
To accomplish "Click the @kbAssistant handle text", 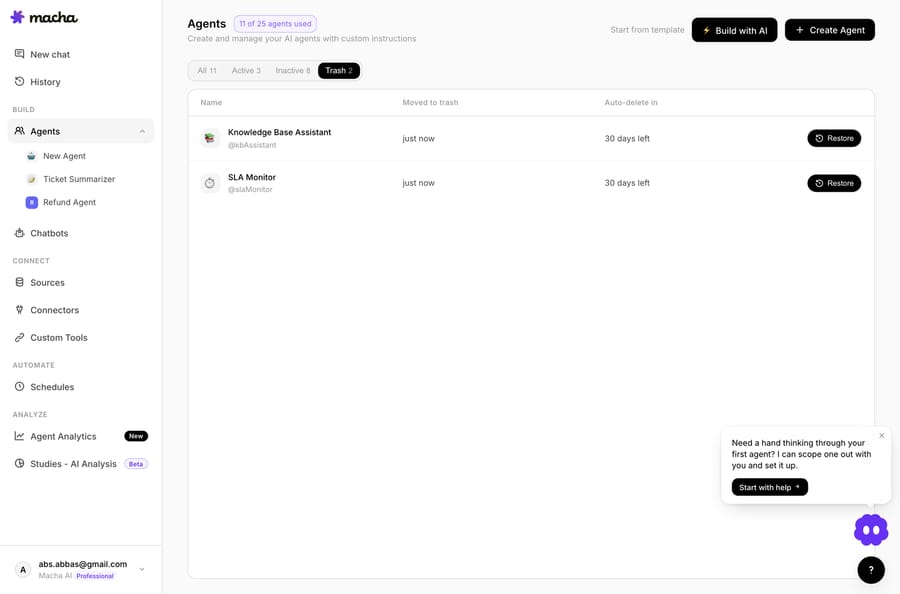I will pos(252,145).
